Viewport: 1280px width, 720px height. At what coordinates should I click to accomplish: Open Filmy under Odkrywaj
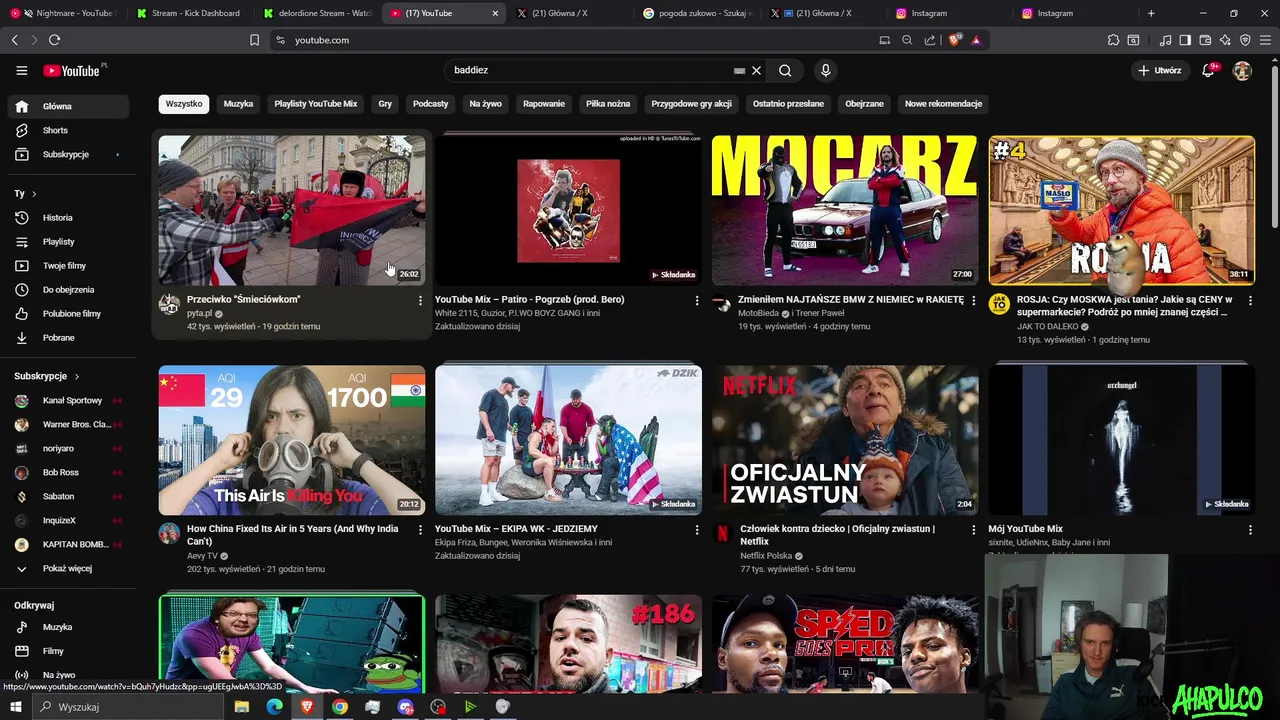click(x=68, y=651)
